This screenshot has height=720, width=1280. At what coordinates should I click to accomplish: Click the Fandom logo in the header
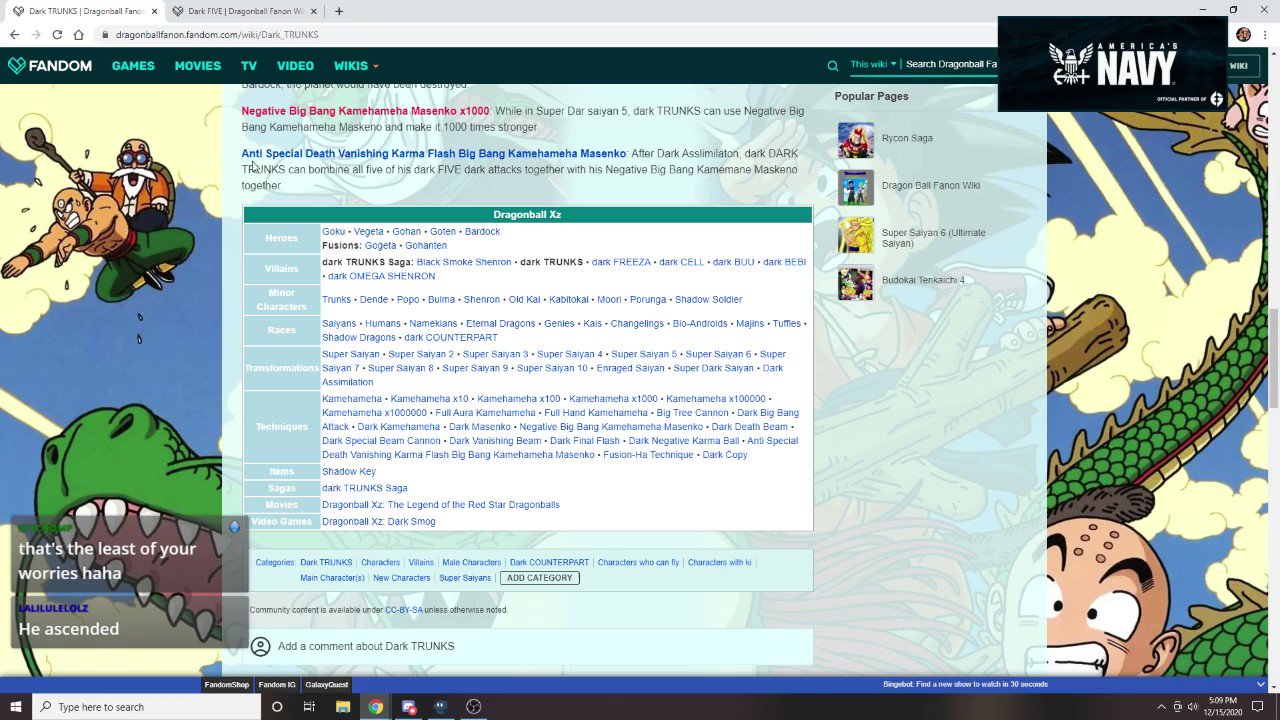pos(50,66)
